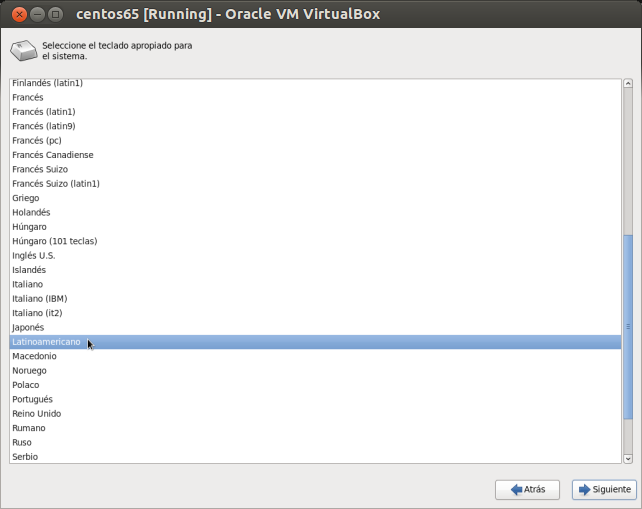Pick Francés (pc) keyboard
The height and width of the screenshot is (509, 642).
click(x=315, y=140)
